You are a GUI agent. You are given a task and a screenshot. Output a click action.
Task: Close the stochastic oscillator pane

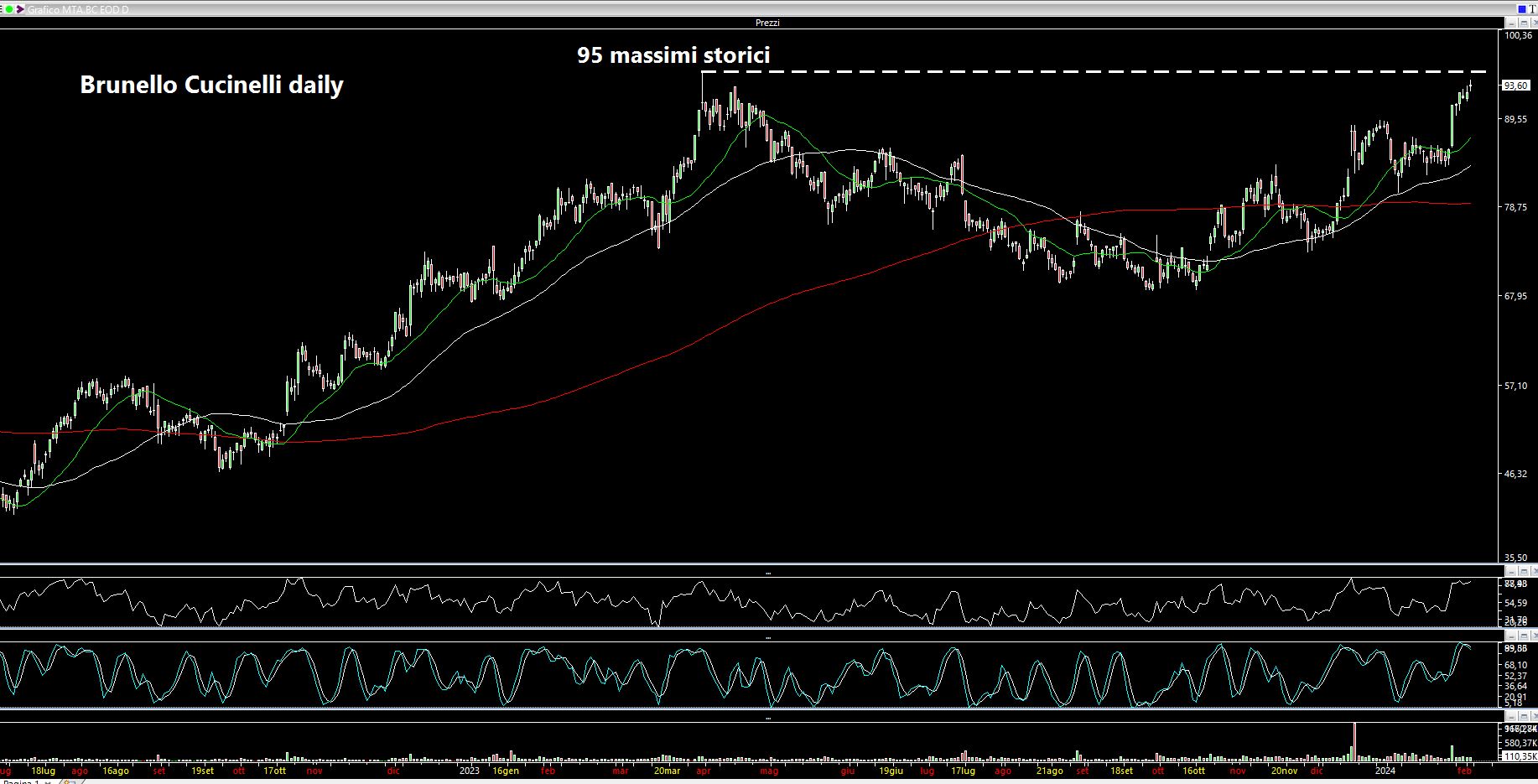[1535, 637]
